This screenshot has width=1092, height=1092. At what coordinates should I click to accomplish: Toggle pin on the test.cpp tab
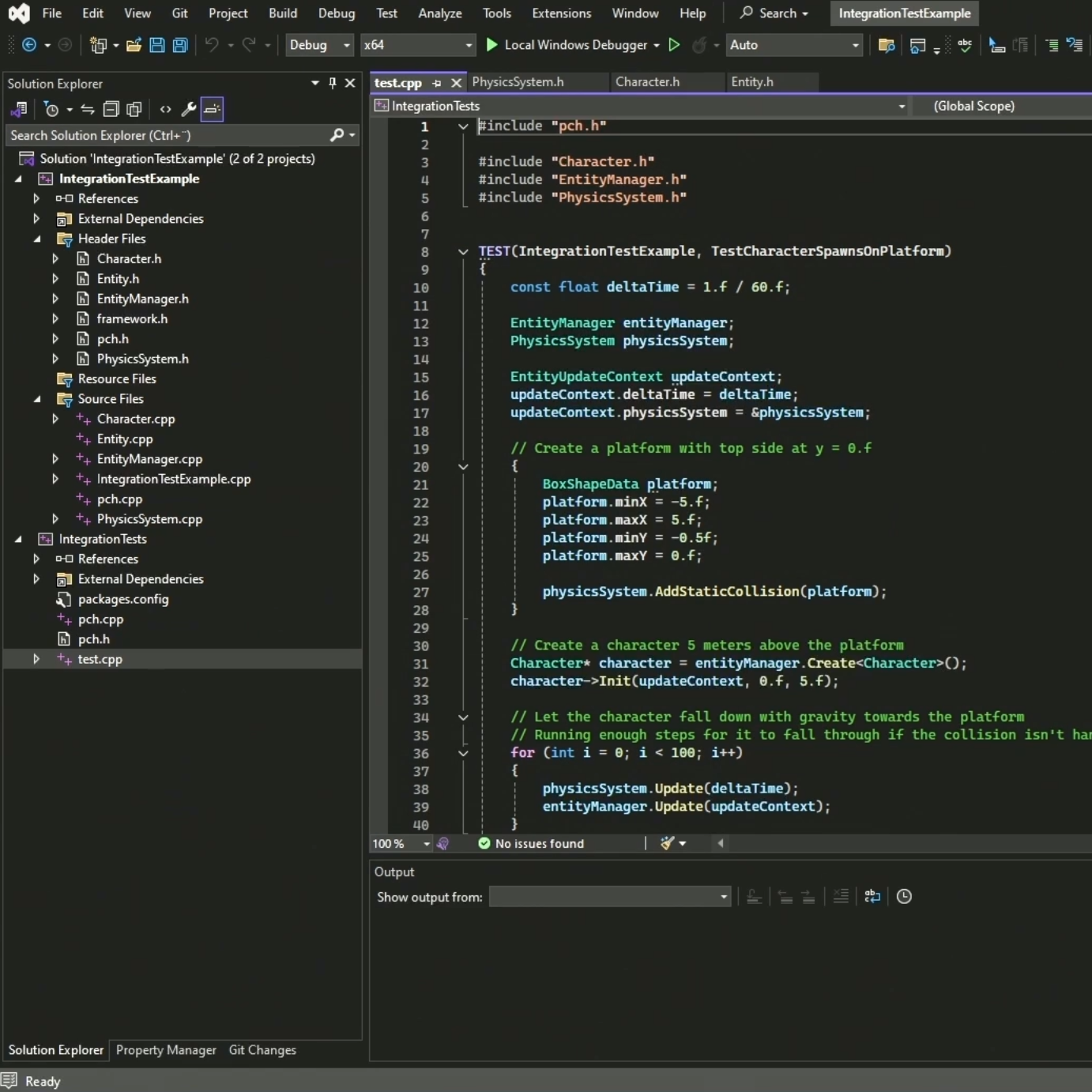click(437, 82)
